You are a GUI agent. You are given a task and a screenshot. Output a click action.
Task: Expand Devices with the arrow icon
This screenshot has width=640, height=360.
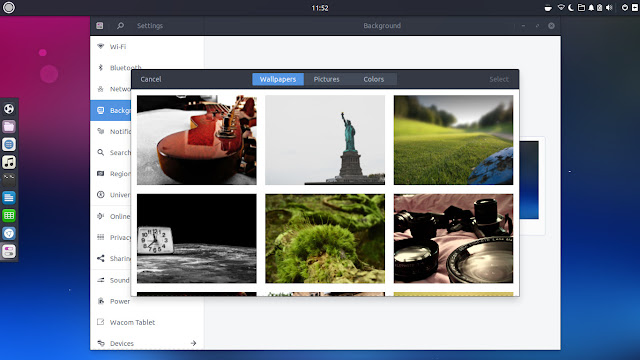193,343
